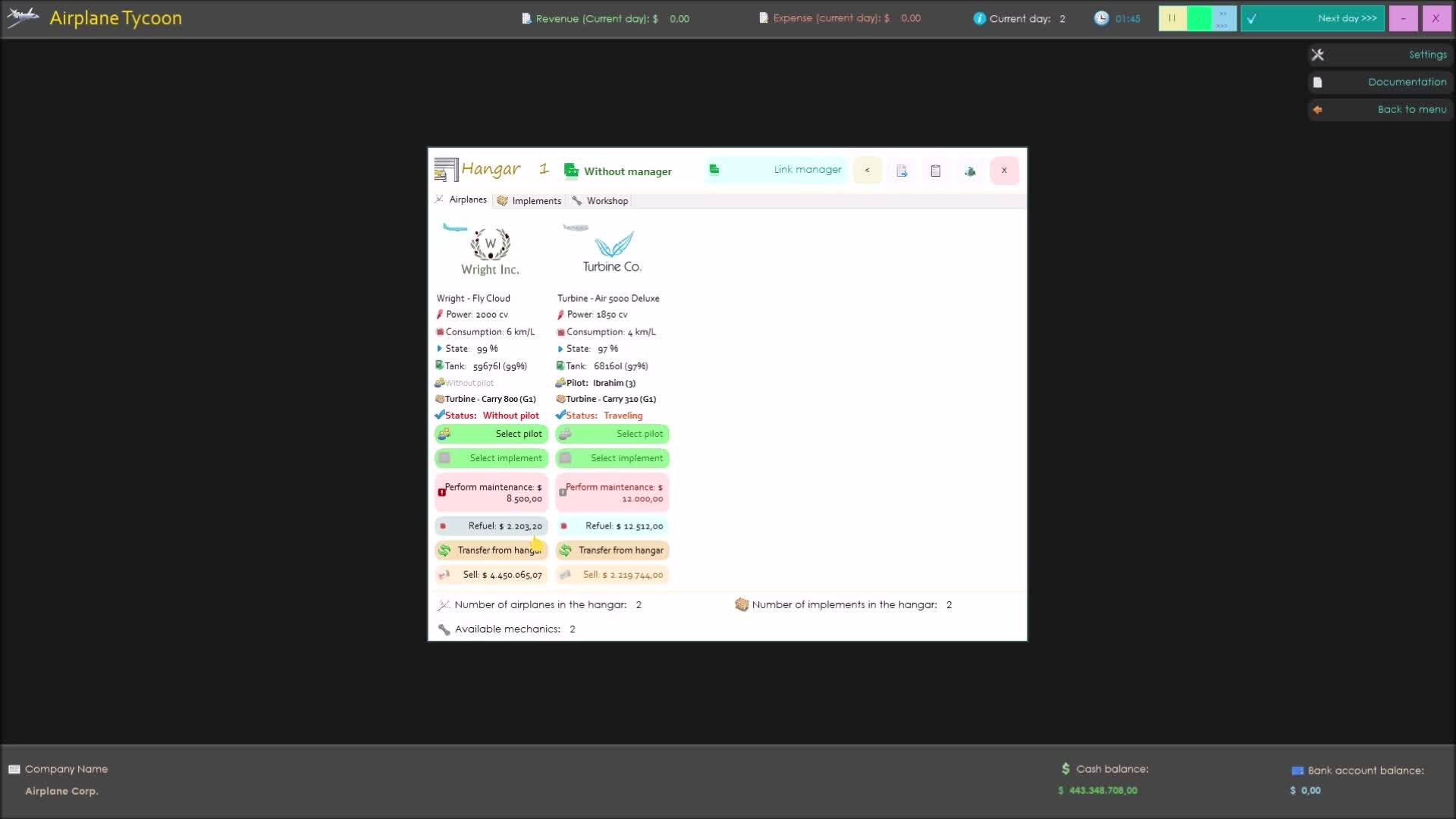Viewport: 1456px width, 819px height.
Task: Open Settings from the side menu
Action: [x=1380, y=55]
